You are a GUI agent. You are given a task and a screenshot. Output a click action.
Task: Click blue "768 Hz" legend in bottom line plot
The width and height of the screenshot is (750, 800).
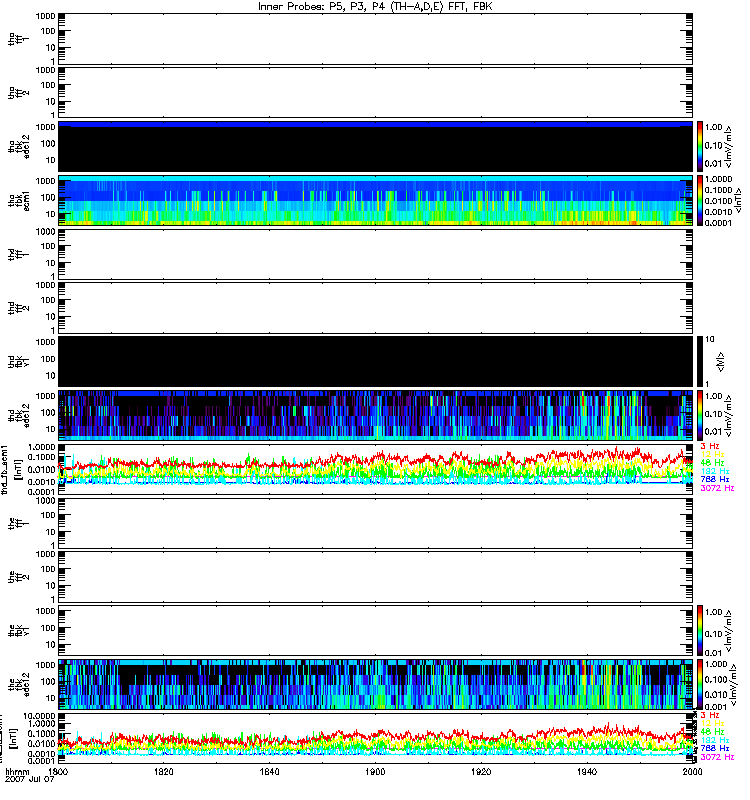point(715,748)
